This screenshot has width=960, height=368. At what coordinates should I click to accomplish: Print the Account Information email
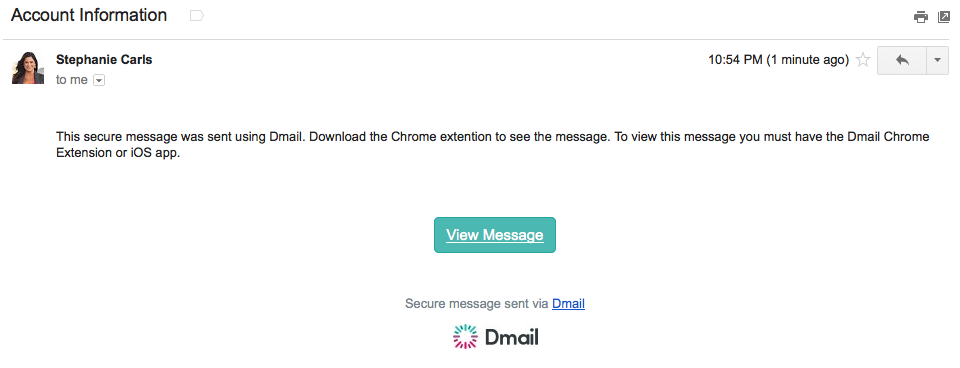(x=920, y=17)
